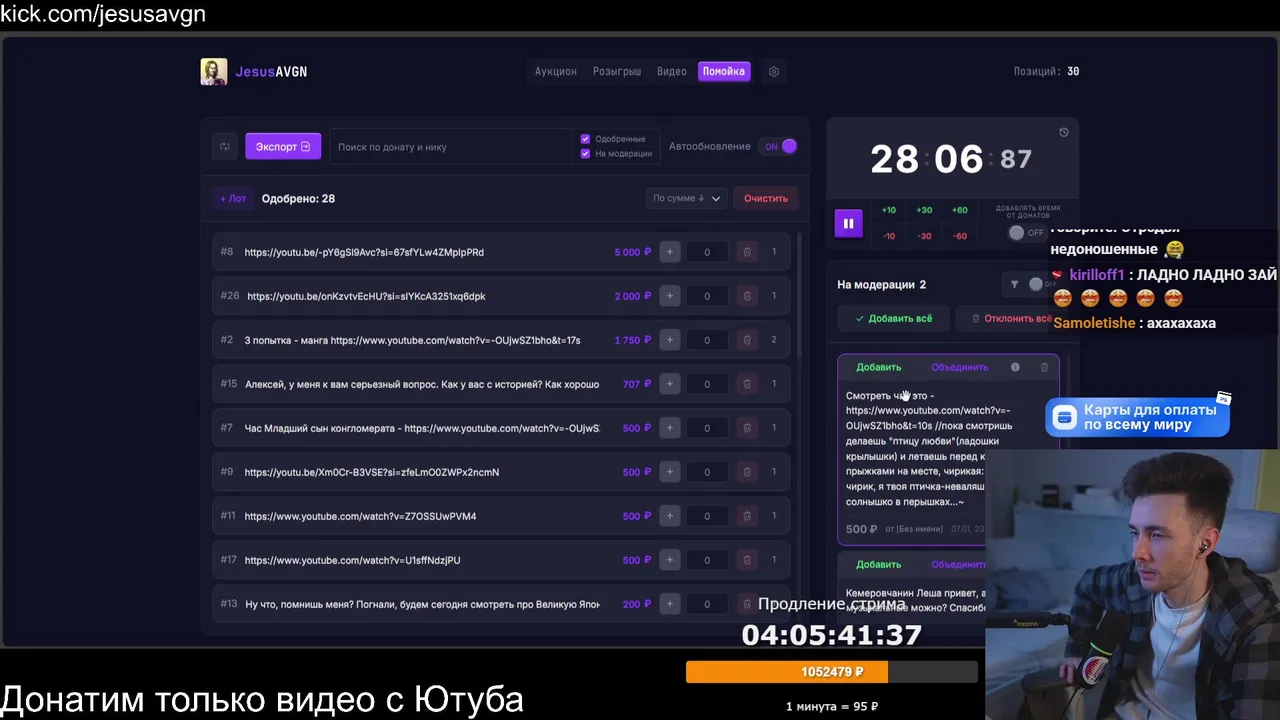
Task: Click the lot list vertical scrollbar
Action: [799, 295]
